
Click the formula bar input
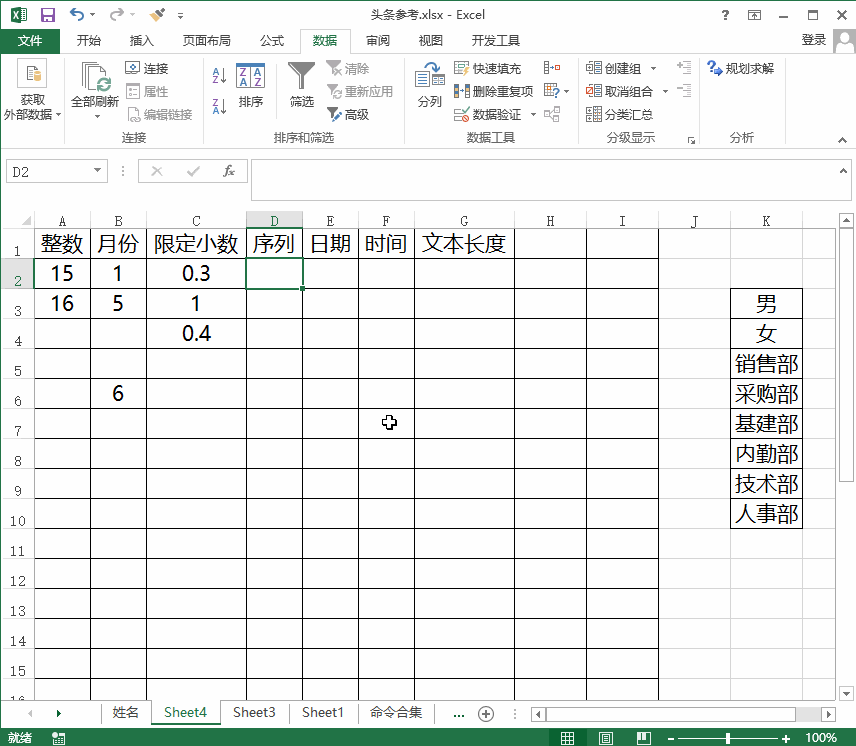coord(544,180)
